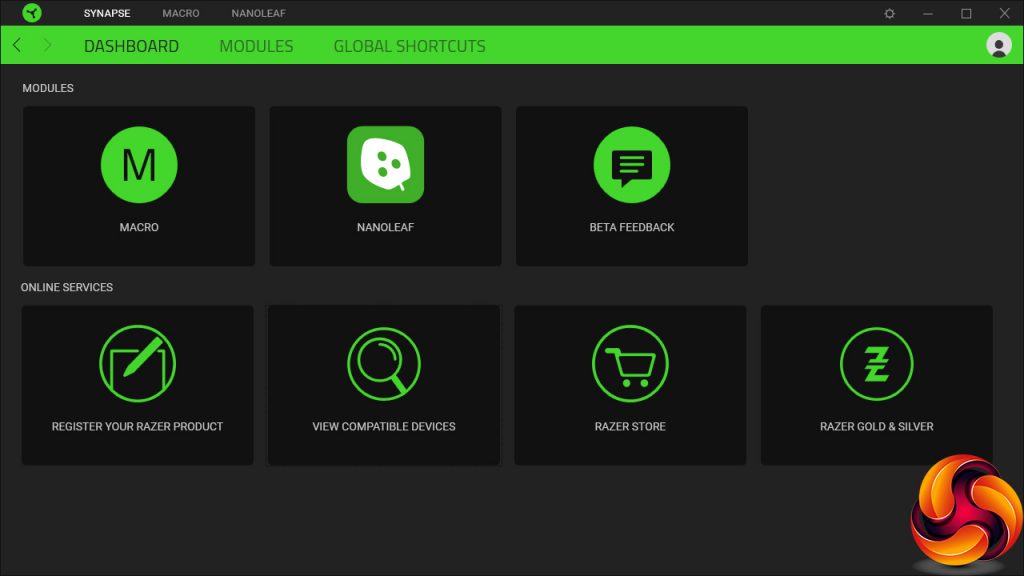Image resolution: width=1024 pixels, height=576 pixels.
Task: Open the Nanoleaf module icon
Action: click(385, 165)
